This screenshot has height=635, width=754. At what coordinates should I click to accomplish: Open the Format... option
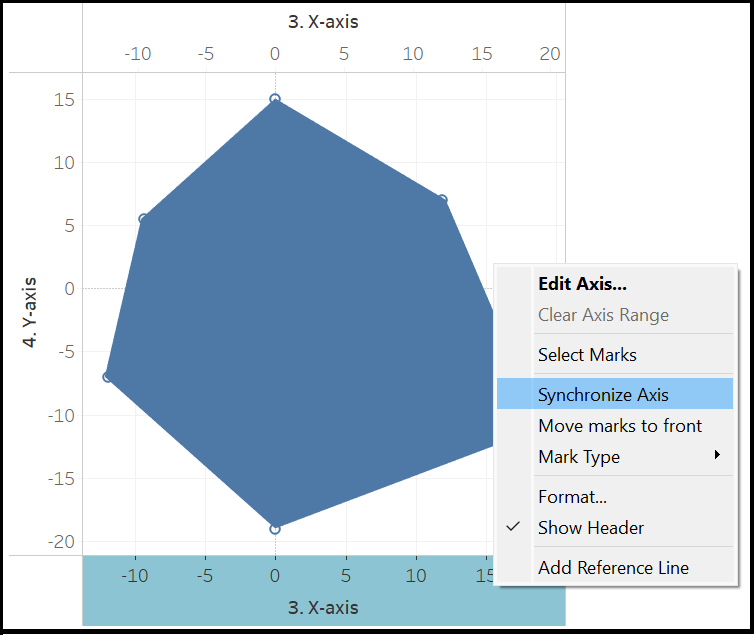[x=572, y=496]
